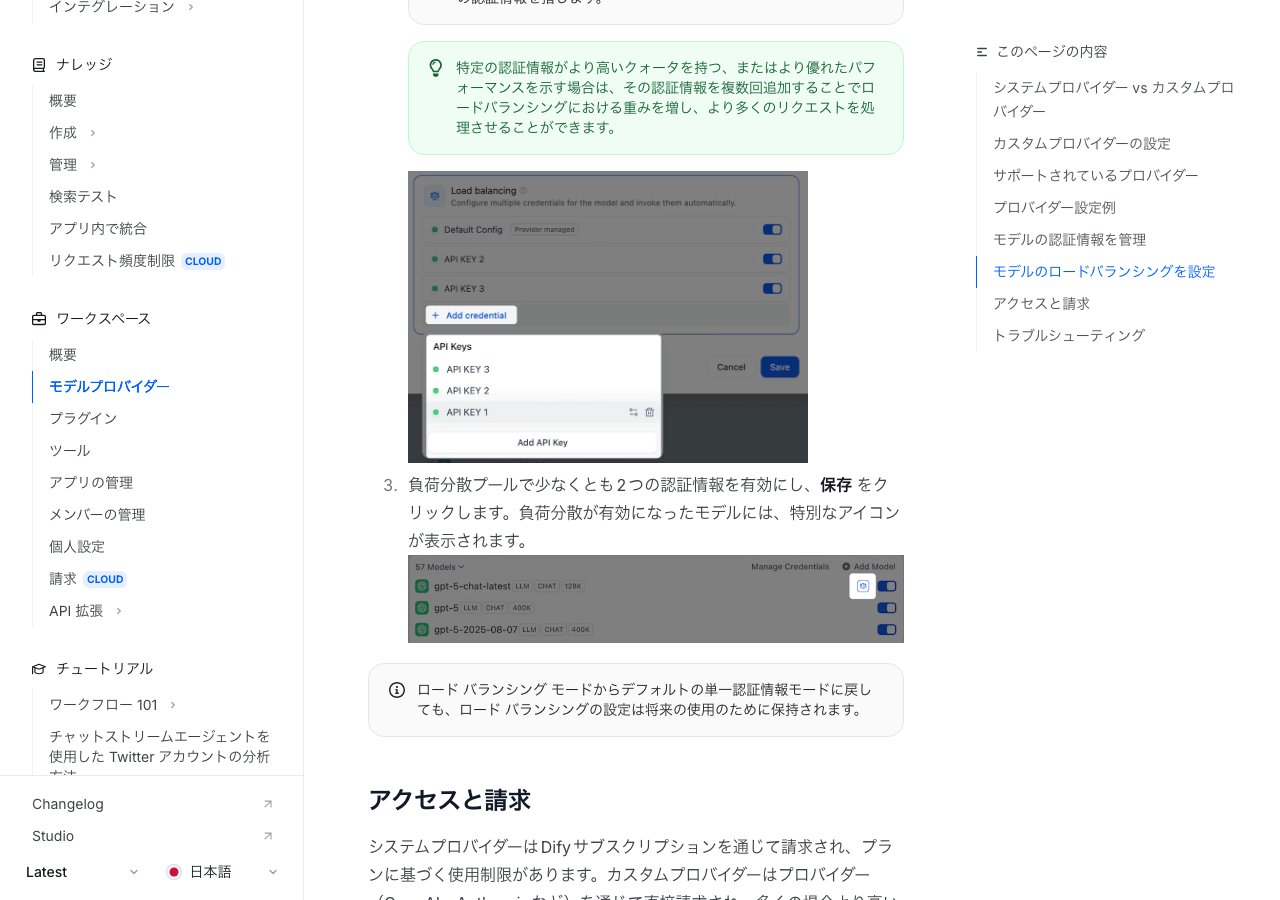The height and width of the screenshot is (900, 1280).
Task: Open the Latest version dropdown
Action: click(82, 872)
